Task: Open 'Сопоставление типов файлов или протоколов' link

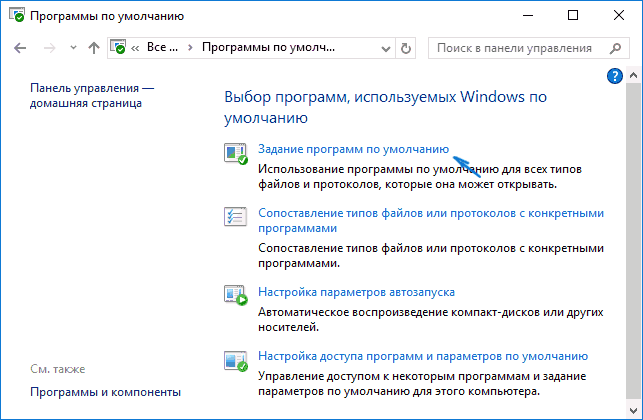Action: [x=431, y=220]
